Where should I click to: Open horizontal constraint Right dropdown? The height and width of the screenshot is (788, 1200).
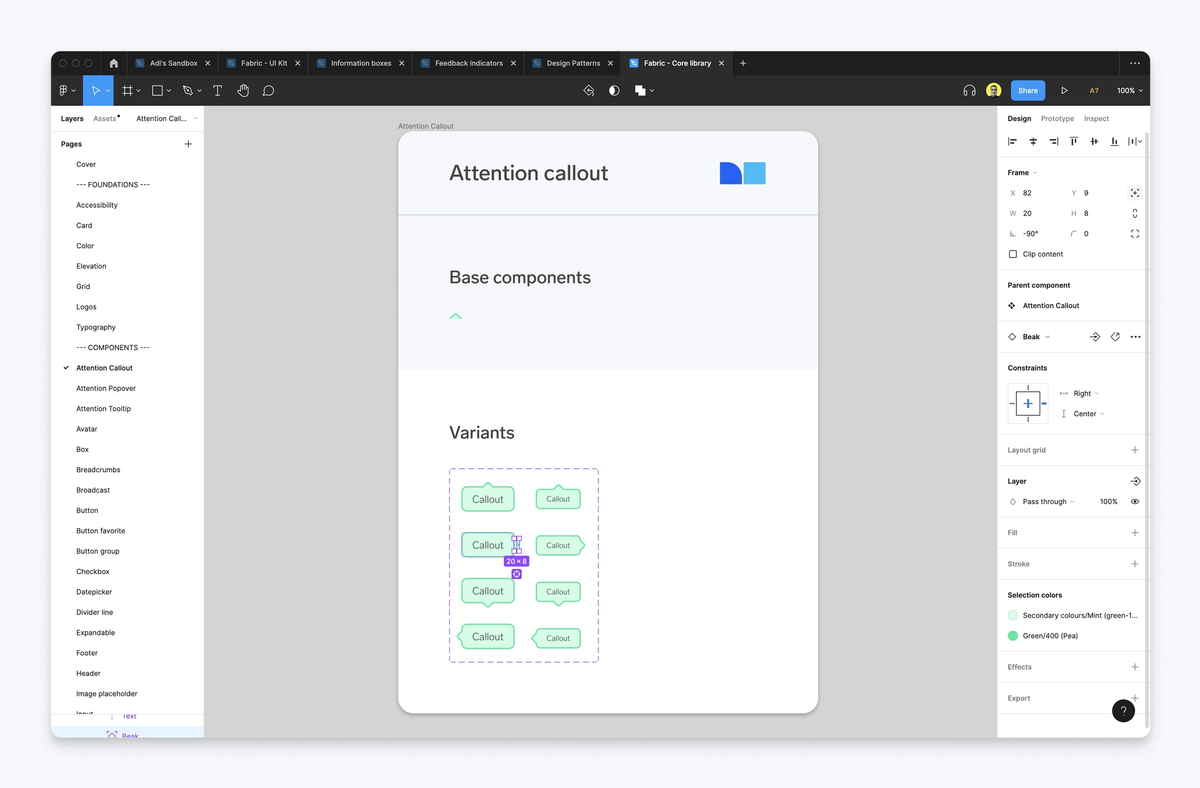[1086, 394]
